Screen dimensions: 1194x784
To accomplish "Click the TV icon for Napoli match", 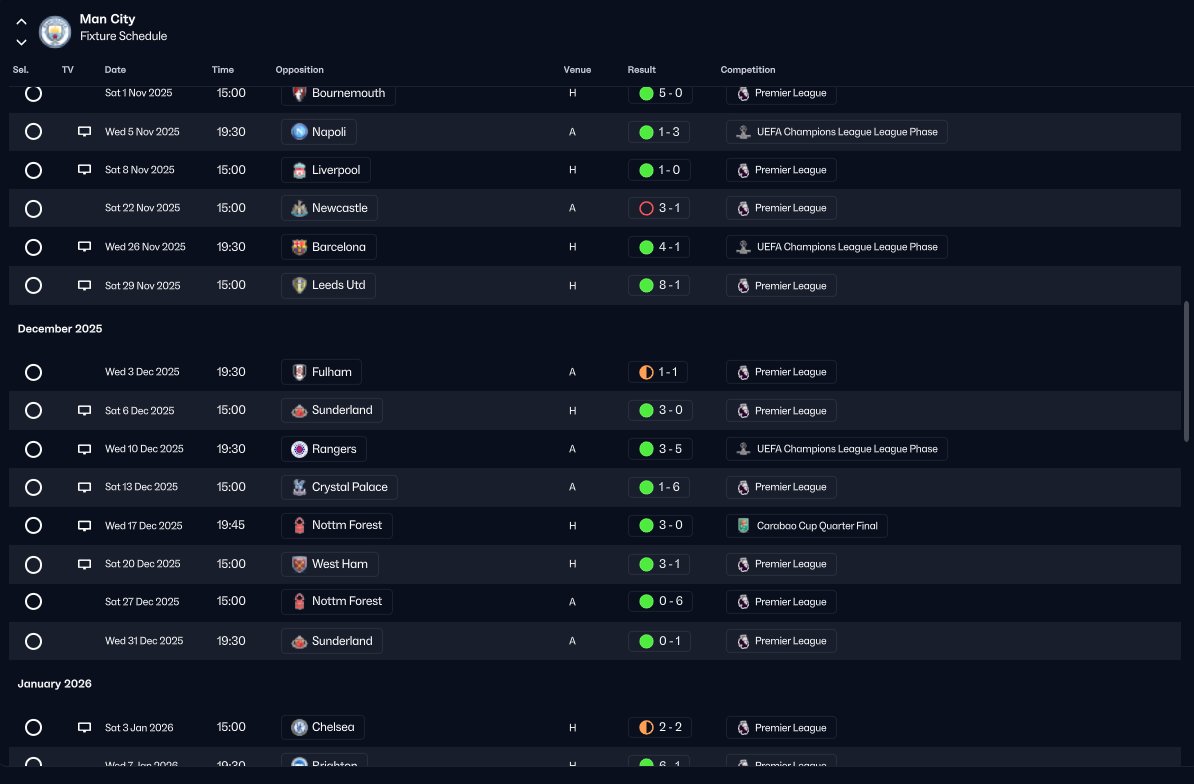I will (85, 132).
